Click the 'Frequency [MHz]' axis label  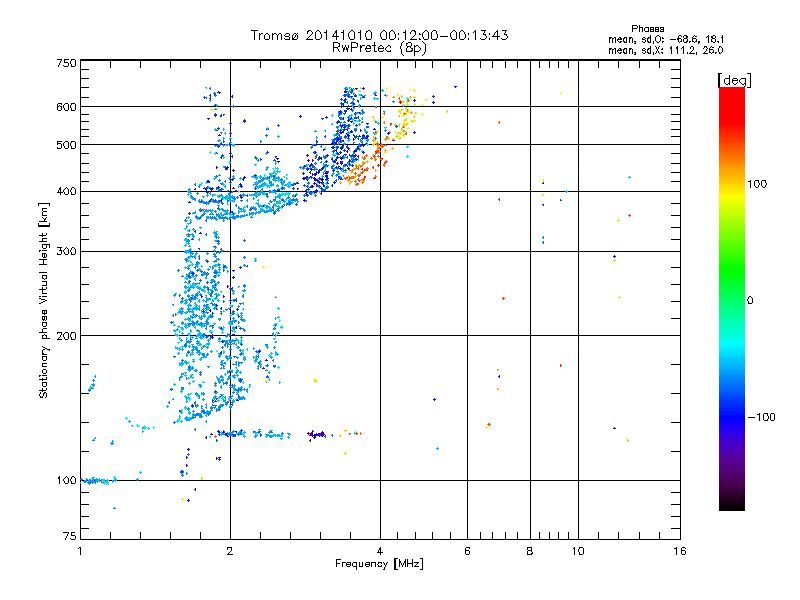point(379,564)
